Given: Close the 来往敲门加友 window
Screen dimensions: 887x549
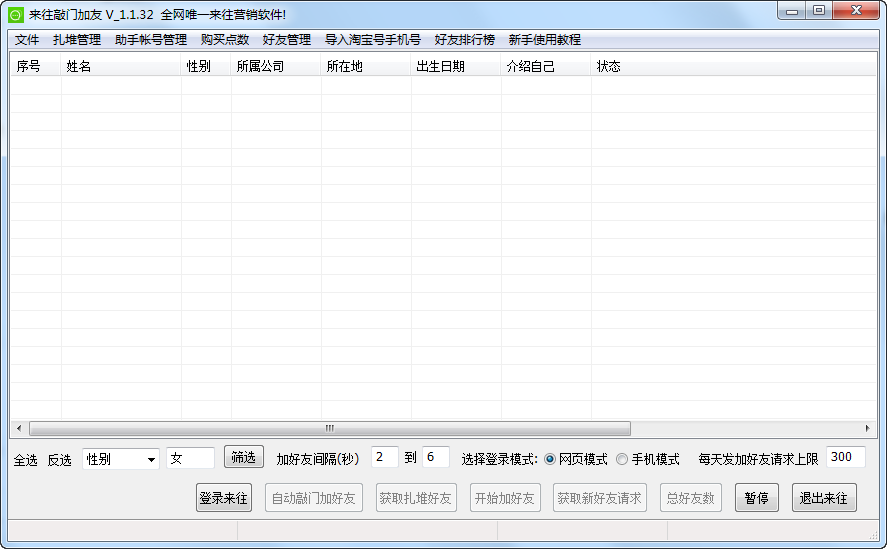Looking at the screenshot, I should coord(856,11).
